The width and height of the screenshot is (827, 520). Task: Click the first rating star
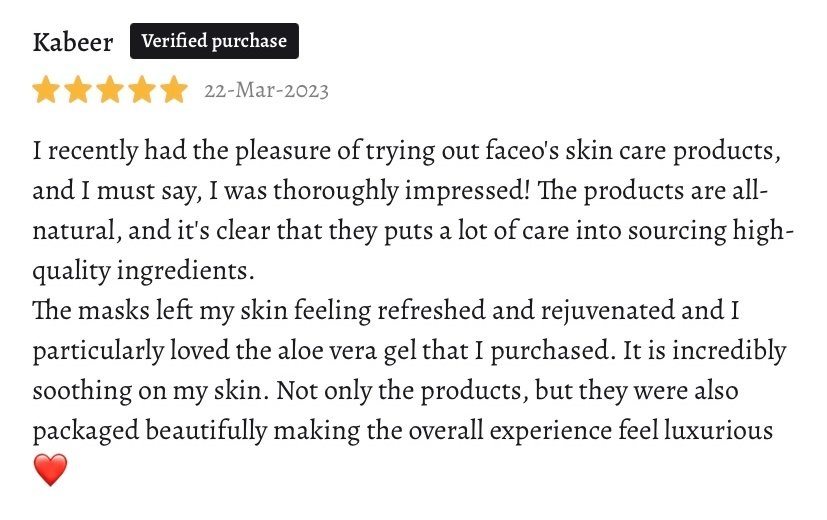(x=46, y=89)
